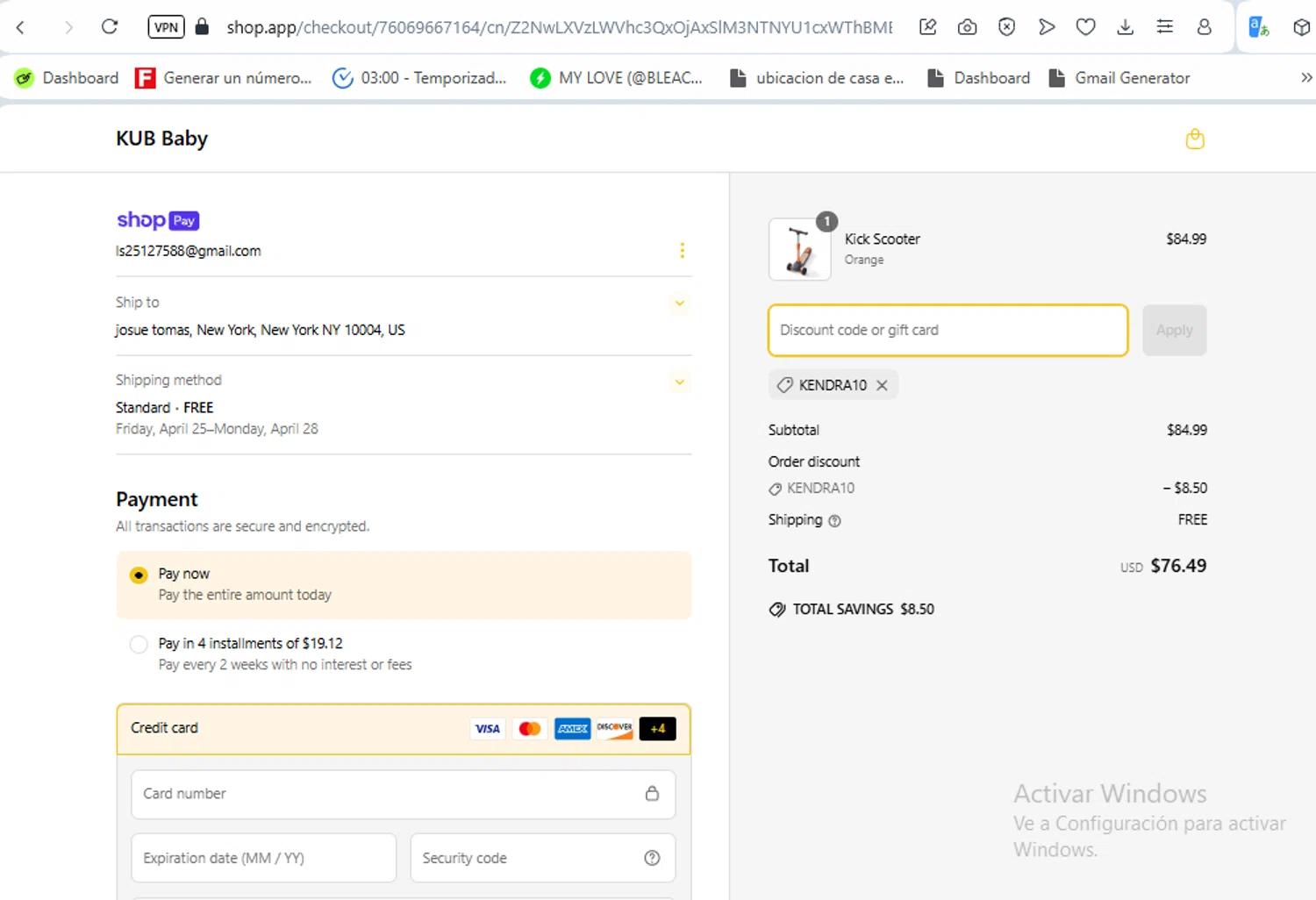
Task: Click the KUB Baby store name
Action: pos(161,139)
